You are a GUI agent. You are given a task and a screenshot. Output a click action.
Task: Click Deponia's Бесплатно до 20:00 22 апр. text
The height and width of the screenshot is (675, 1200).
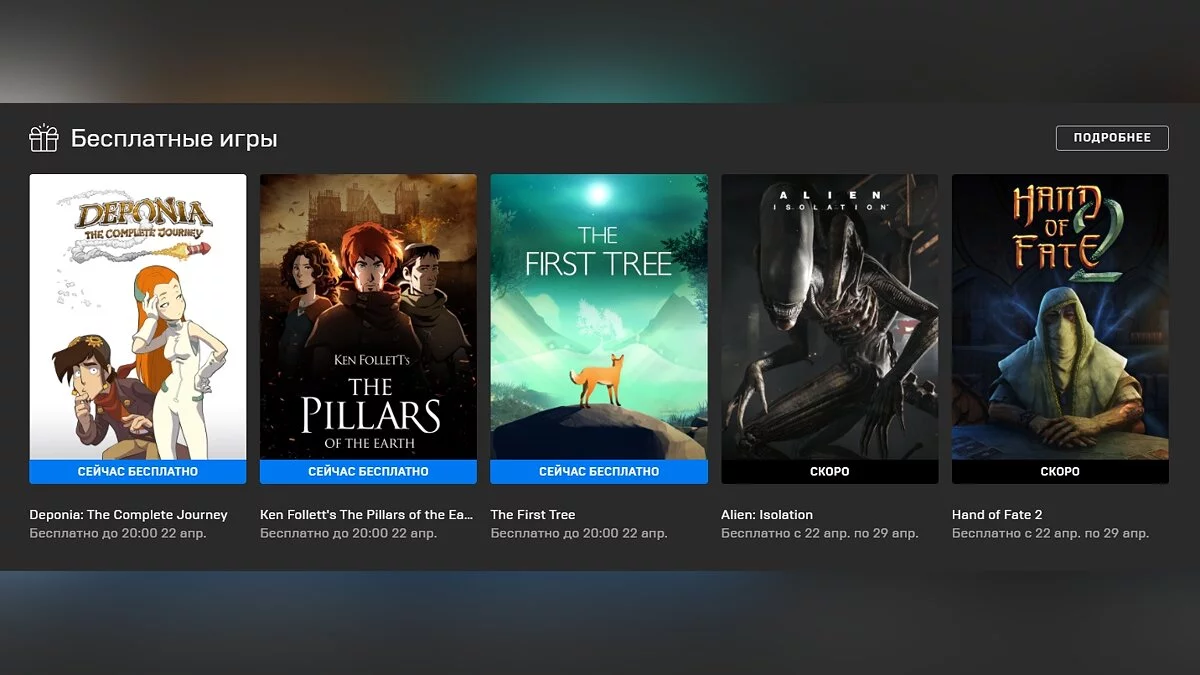pyautogui.click(x=118, y=534)
